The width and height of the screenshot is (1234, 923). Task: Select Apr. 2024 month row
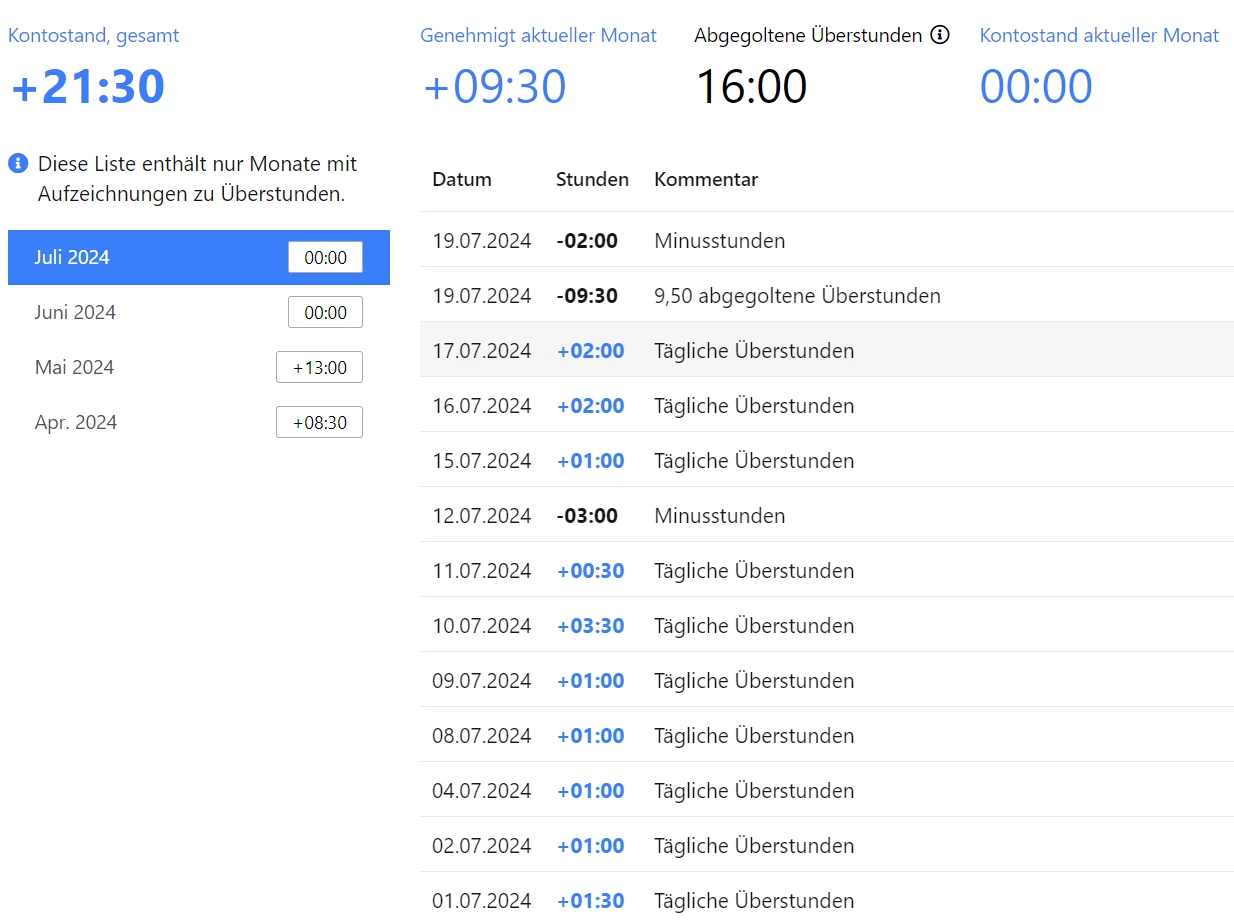click(199, 422)
